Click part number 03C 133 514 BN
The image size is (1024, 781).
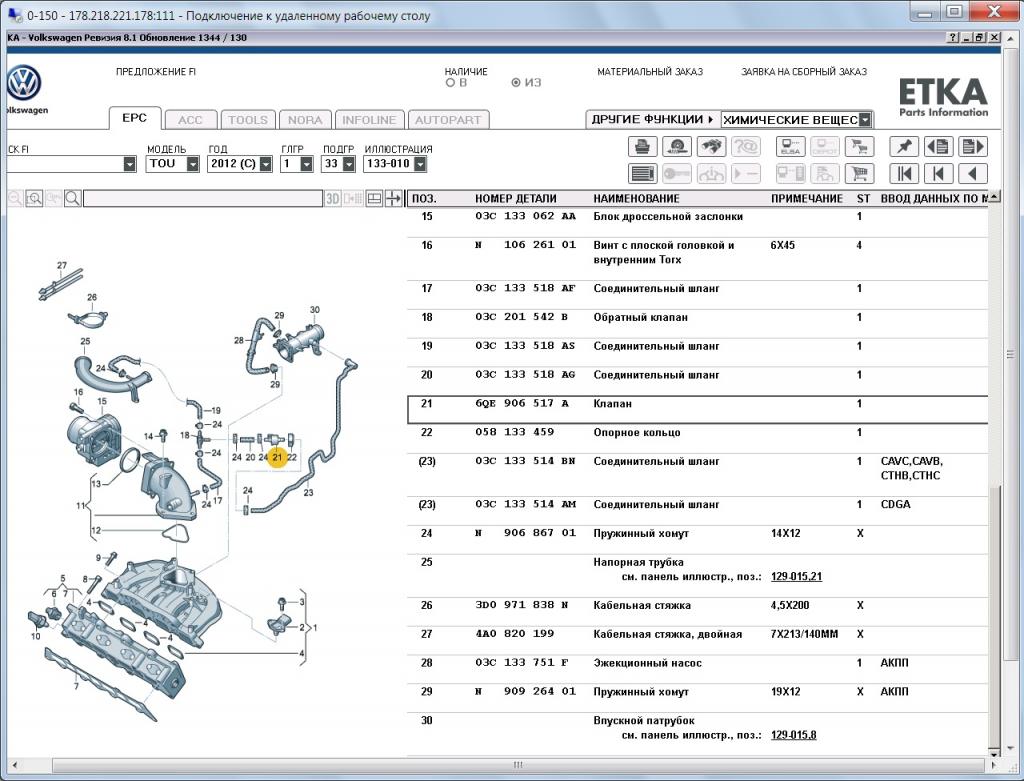tap(525, 461)
